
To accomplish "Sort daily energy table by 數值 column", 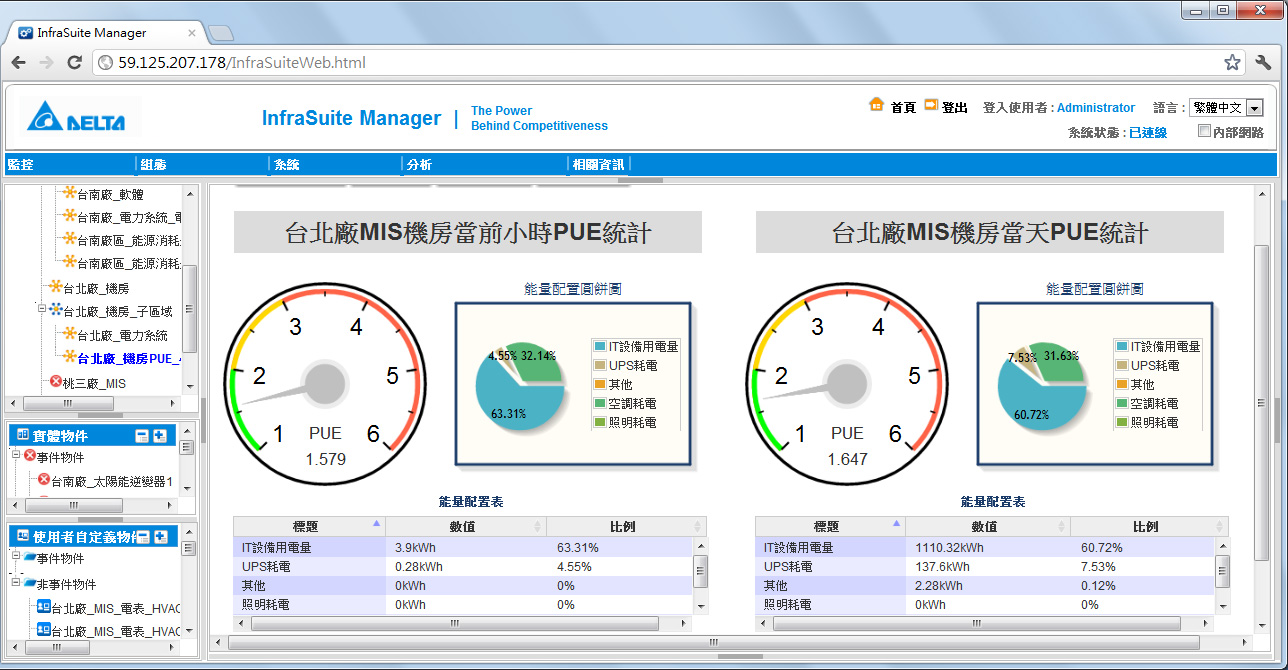I will click(x=988, y=527).
